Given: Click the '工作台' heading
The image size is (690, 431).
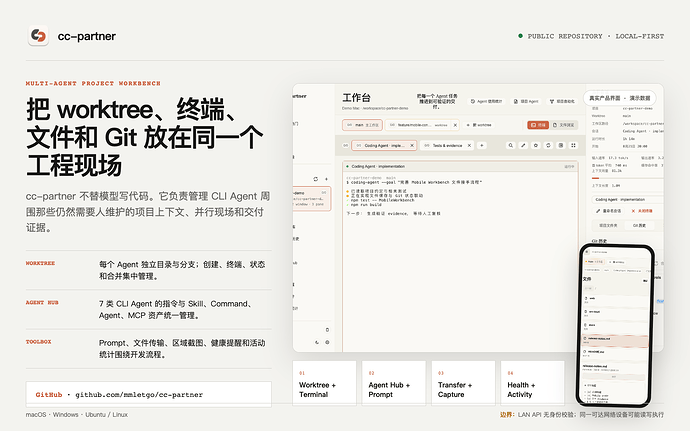Looking at the screenshot, I should point(356,98).
